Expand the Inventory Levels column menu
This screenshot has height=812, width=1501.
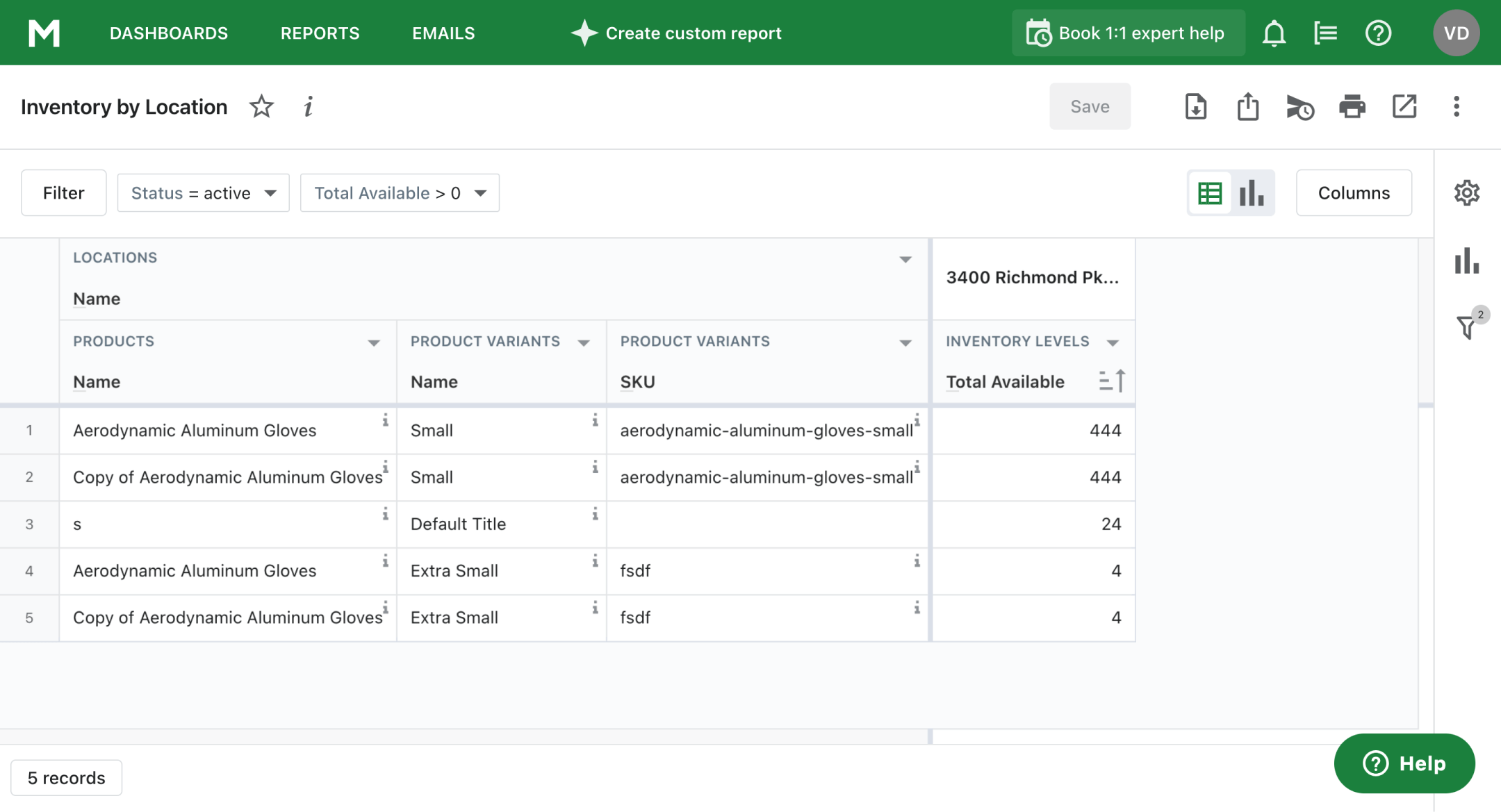pyautogui.click(x=1113, y=342)
